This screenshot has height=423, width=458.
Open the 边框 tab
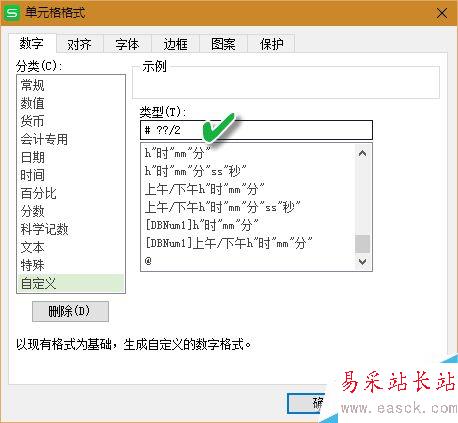(175, 44)
